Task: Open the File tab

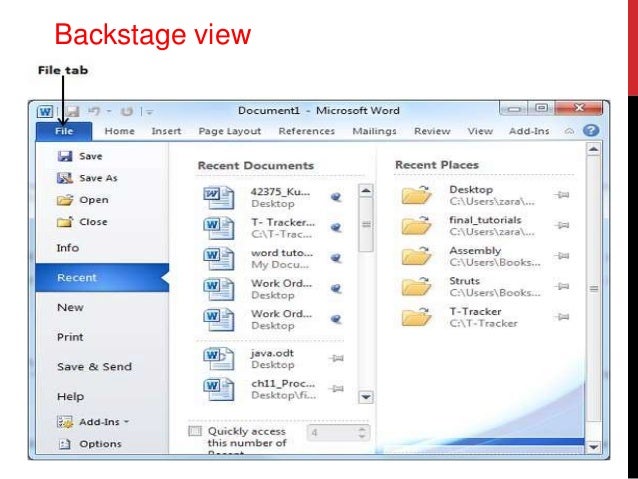Action: tap(64, 131)
